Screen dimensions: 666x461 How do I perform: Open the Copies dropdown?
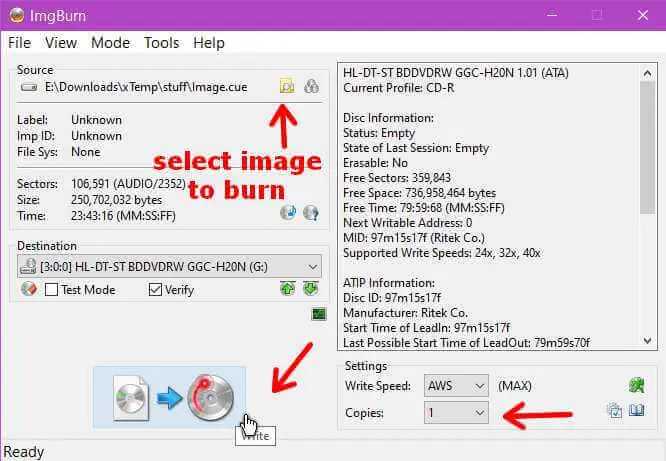456,413
